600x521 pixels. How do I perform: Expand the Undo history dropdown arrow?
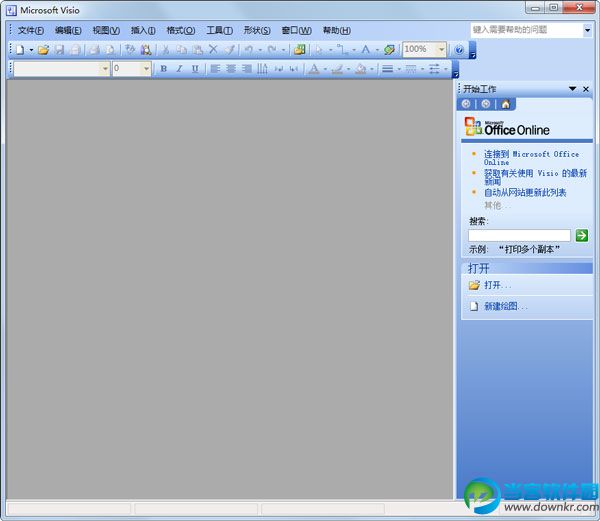pyautogui.click(x=260, y=50)
